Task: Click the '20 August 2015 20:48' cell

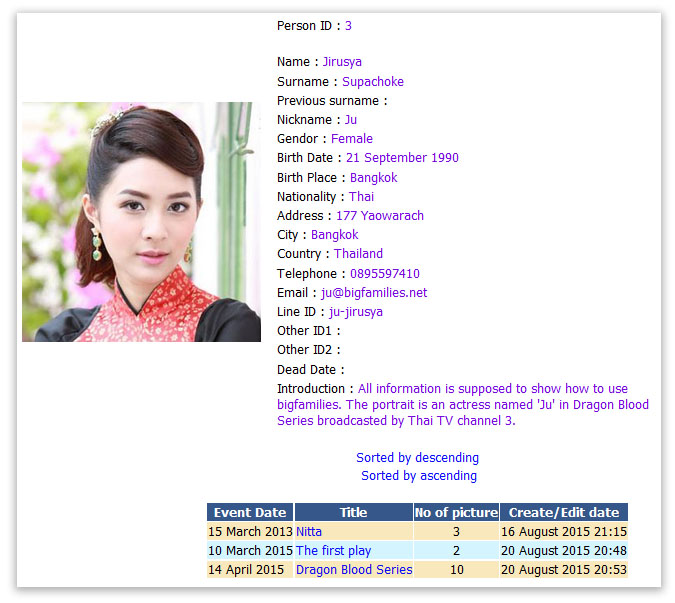Action: click(x=564, y=550)
